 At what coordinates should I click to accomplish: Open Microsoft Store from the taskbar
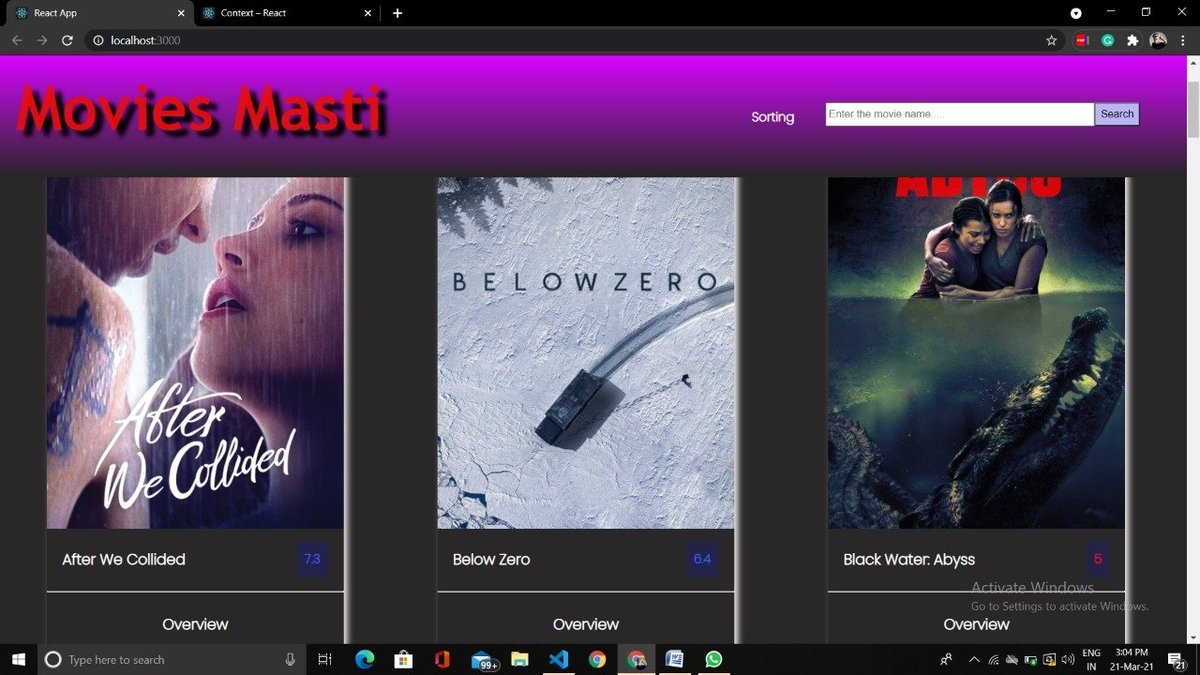(x=403, y=659)
